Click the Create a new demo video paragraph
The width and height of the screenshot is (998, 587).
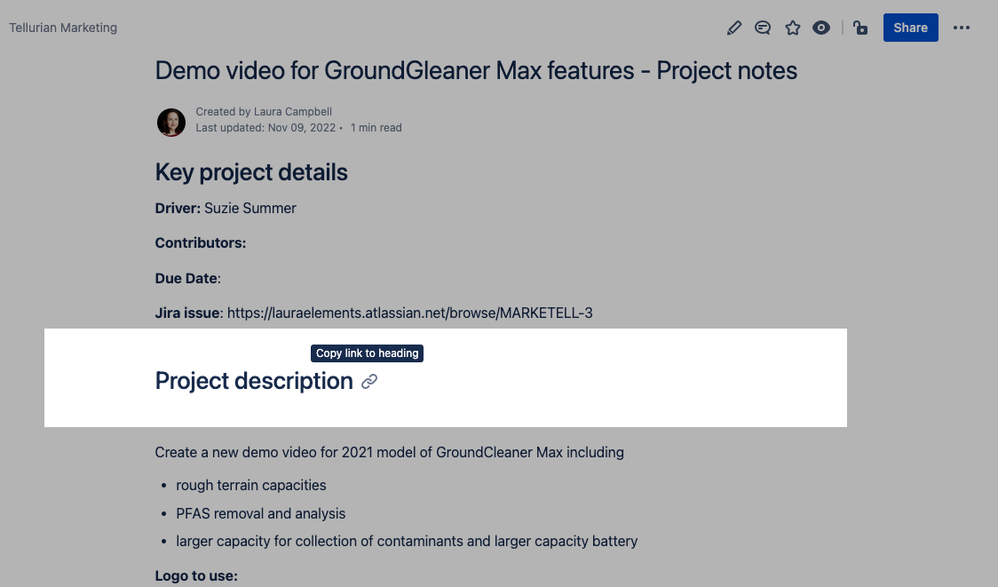(x=390, y=453)
